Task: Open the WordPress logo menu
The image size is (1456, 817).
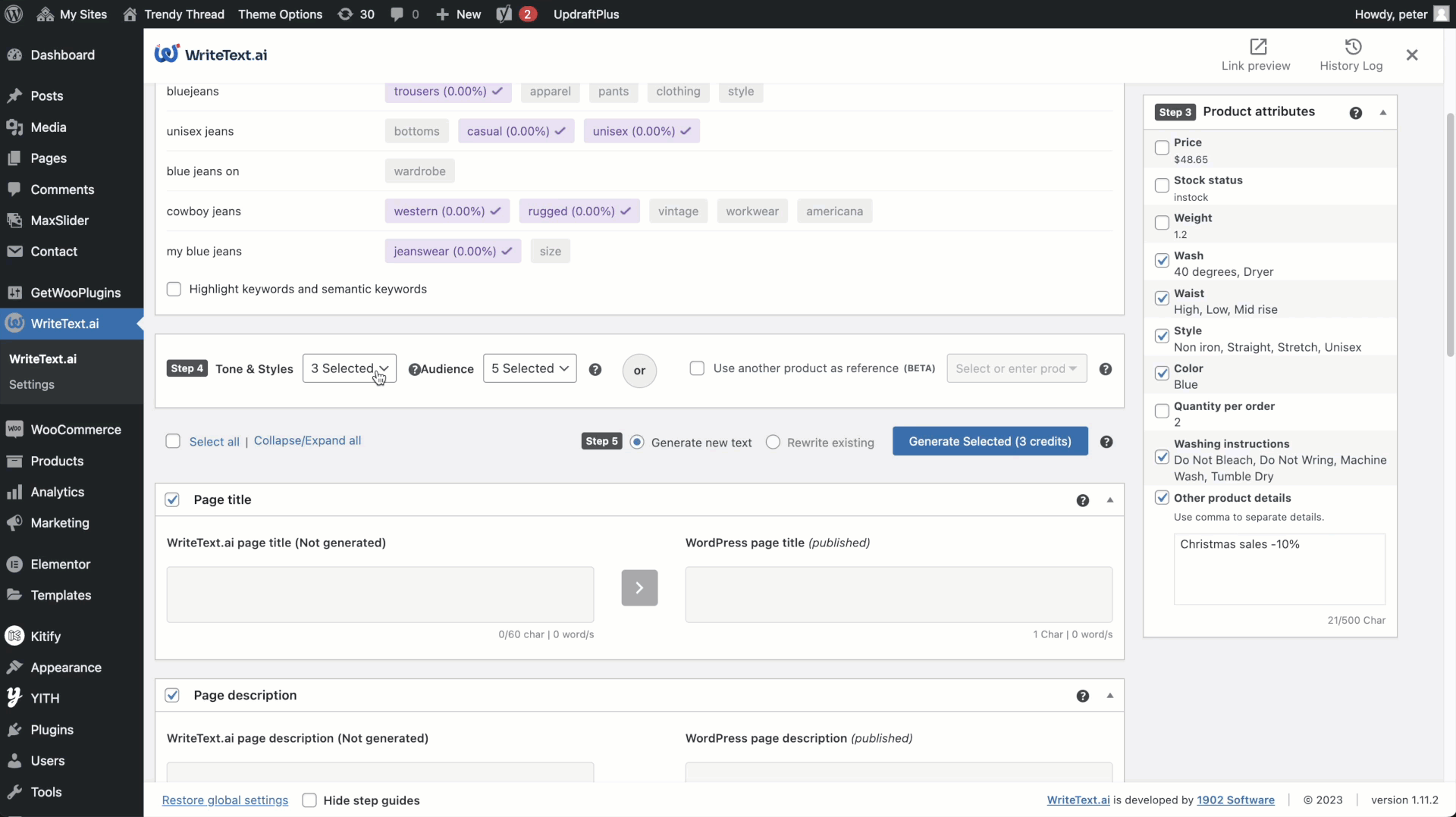Action: pos(14,14)
